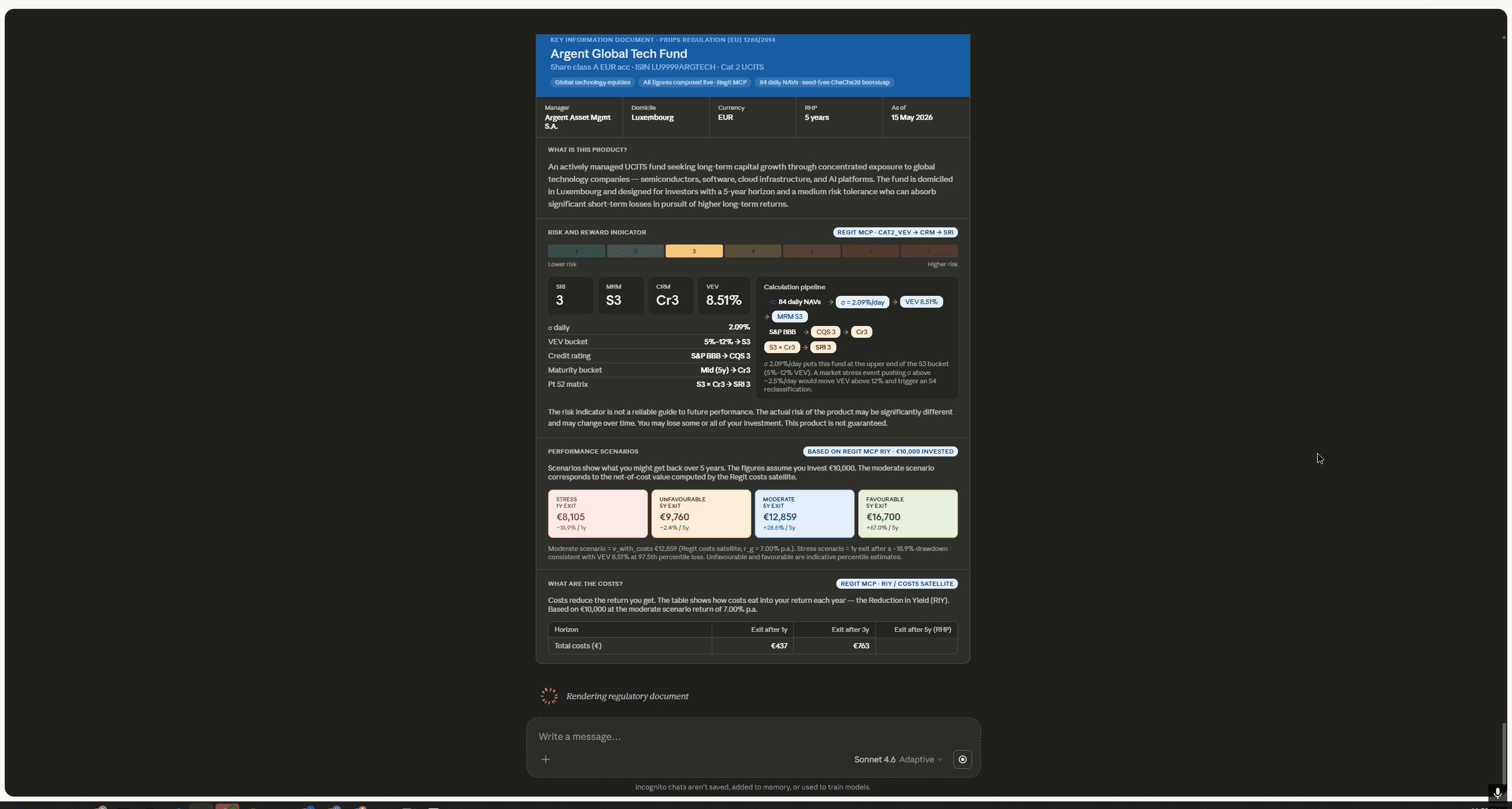Click the 'All figures computed live · Regit MCP' tag
The height and width of the screenshot is (809, 1512).
[x=695, y=83]
